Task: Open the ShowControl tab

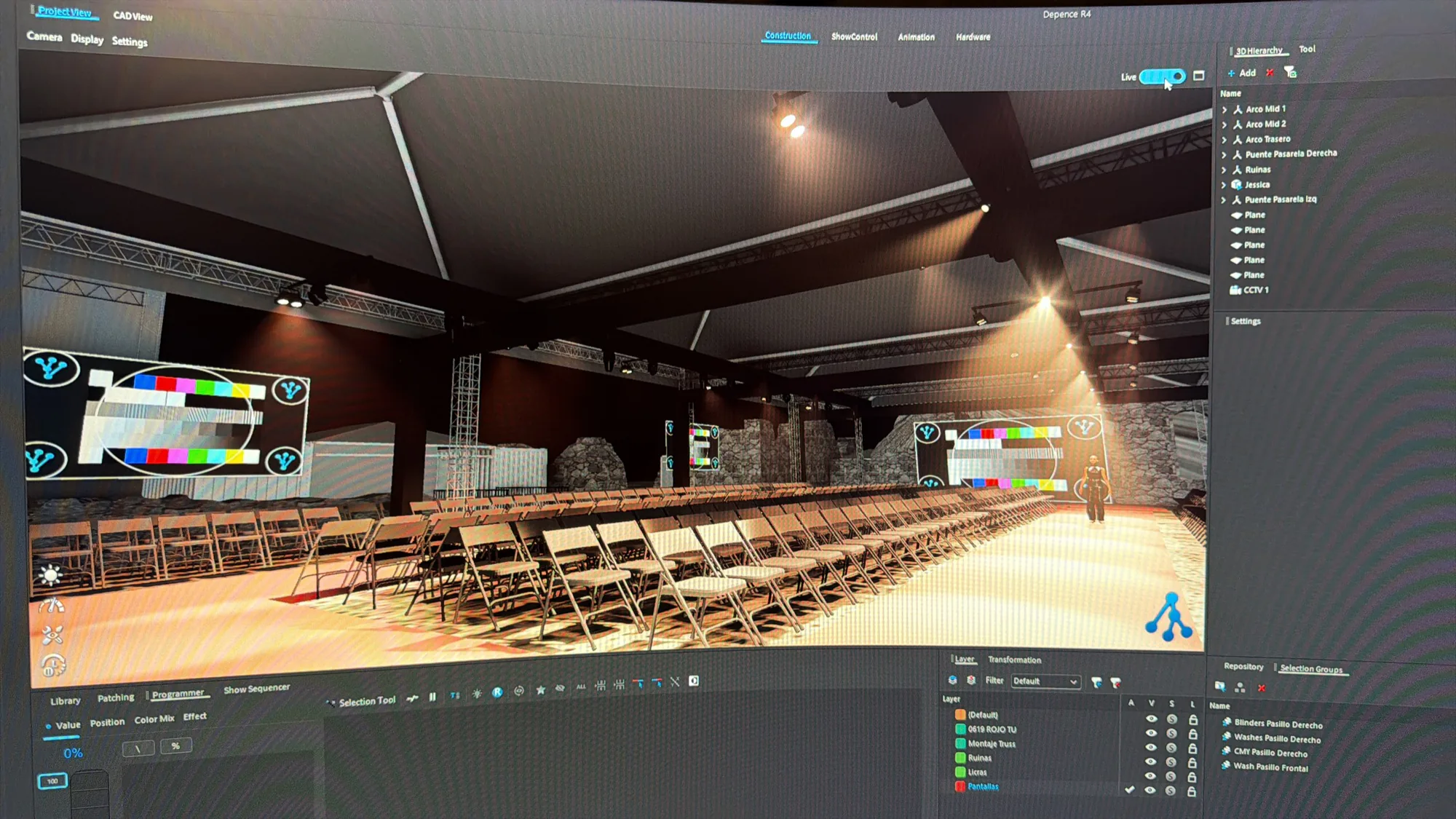Action: (855, 36)
